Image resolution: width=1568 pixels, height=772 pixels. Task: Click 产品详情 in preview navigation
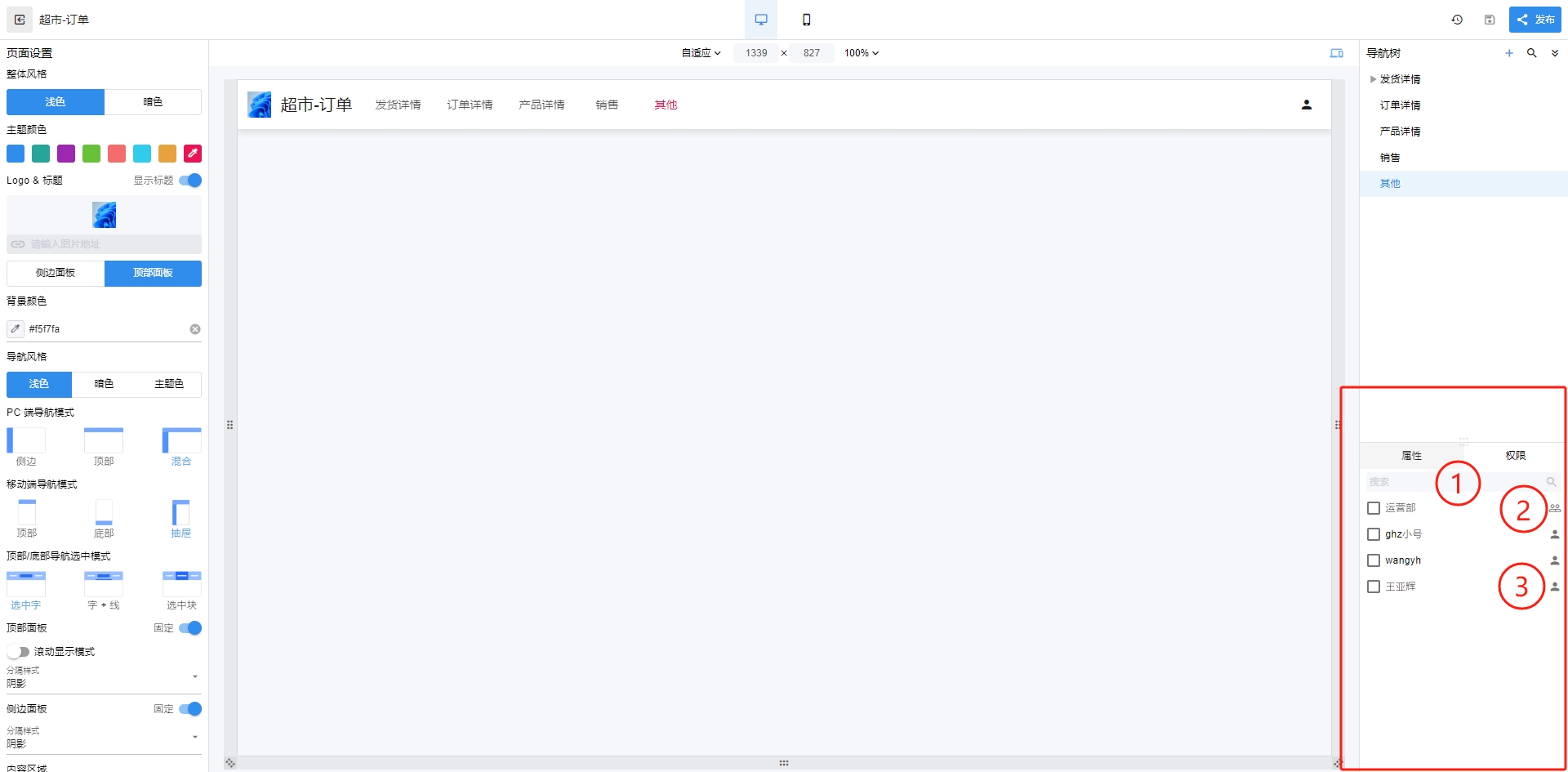point(541,105)
